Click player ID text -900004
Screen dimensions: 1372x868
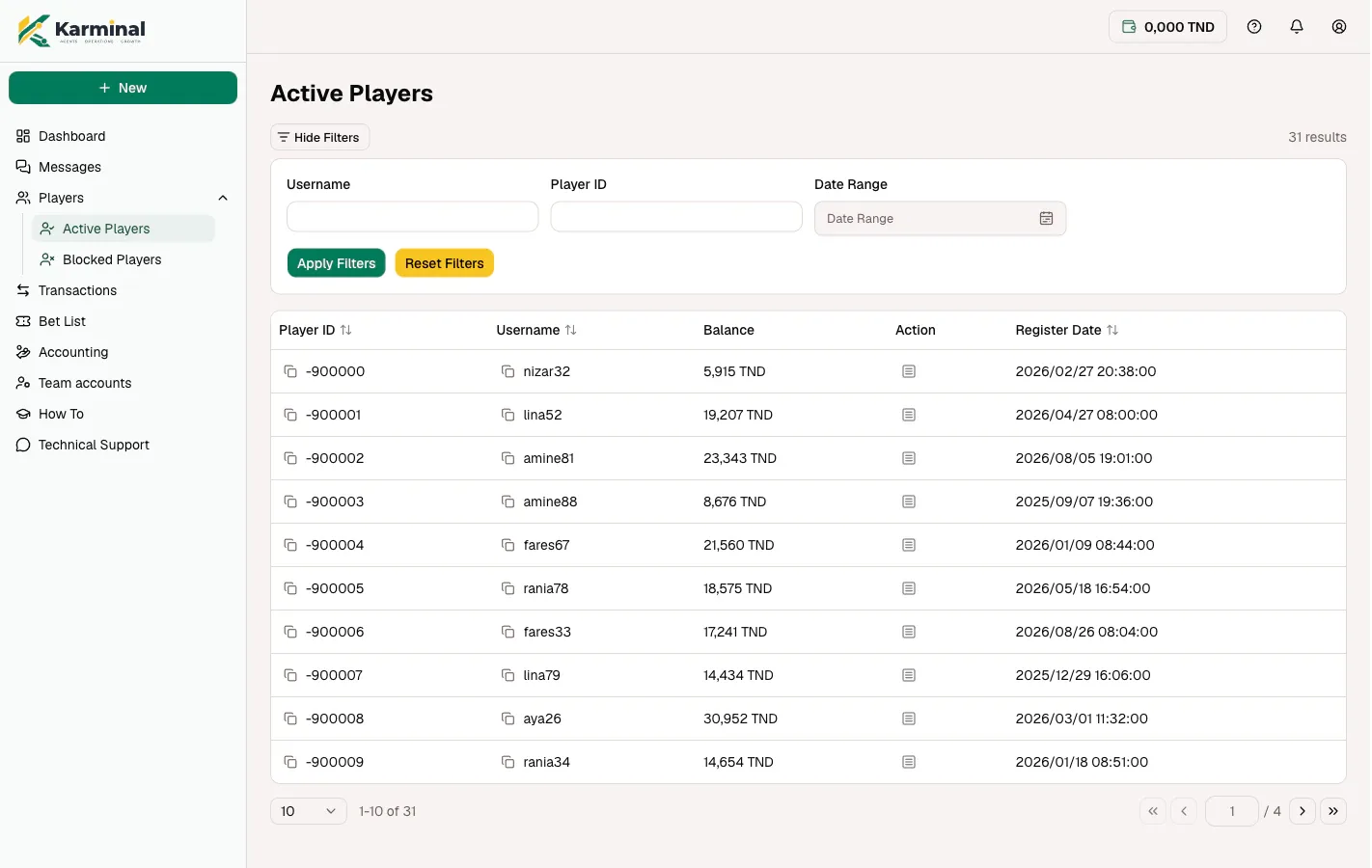point(335,545)
